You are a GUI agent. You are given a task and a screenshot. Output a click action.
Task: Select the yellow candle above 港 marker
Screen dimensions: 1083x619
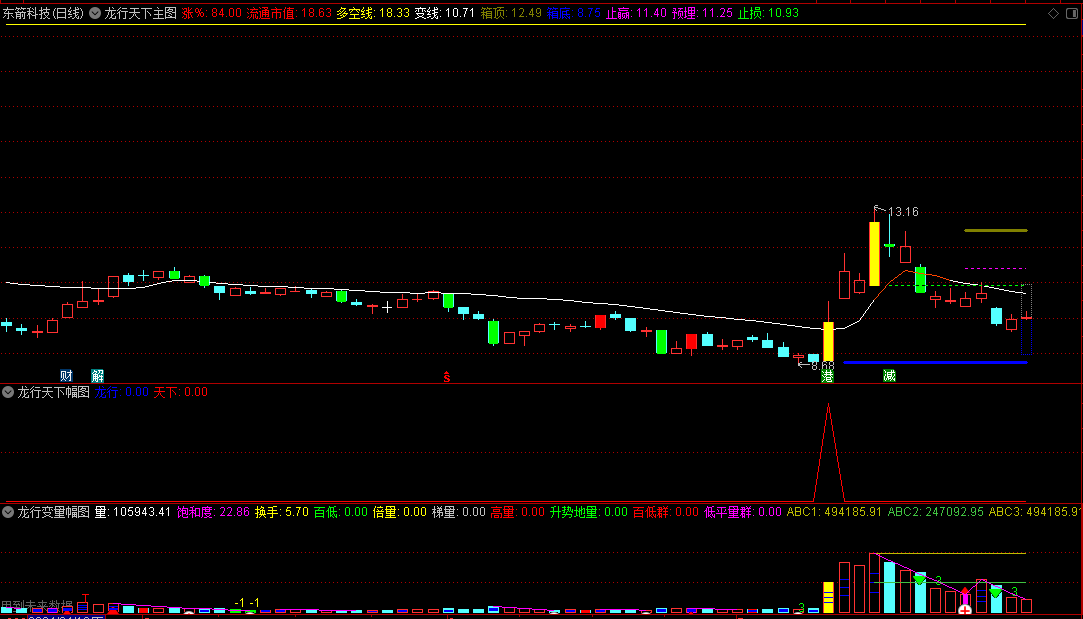(828, 341)
